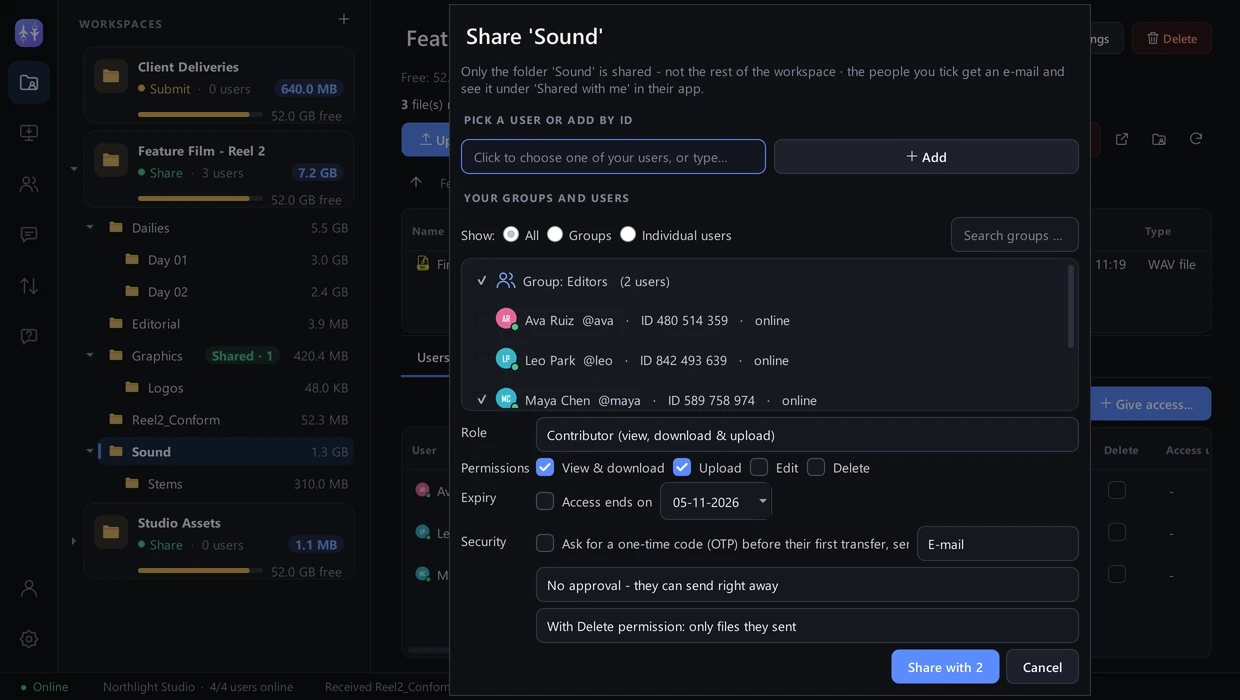Select the Groups radio button
The width and height of the screenshot is (1240, 700).
click(x=555, y=234)
